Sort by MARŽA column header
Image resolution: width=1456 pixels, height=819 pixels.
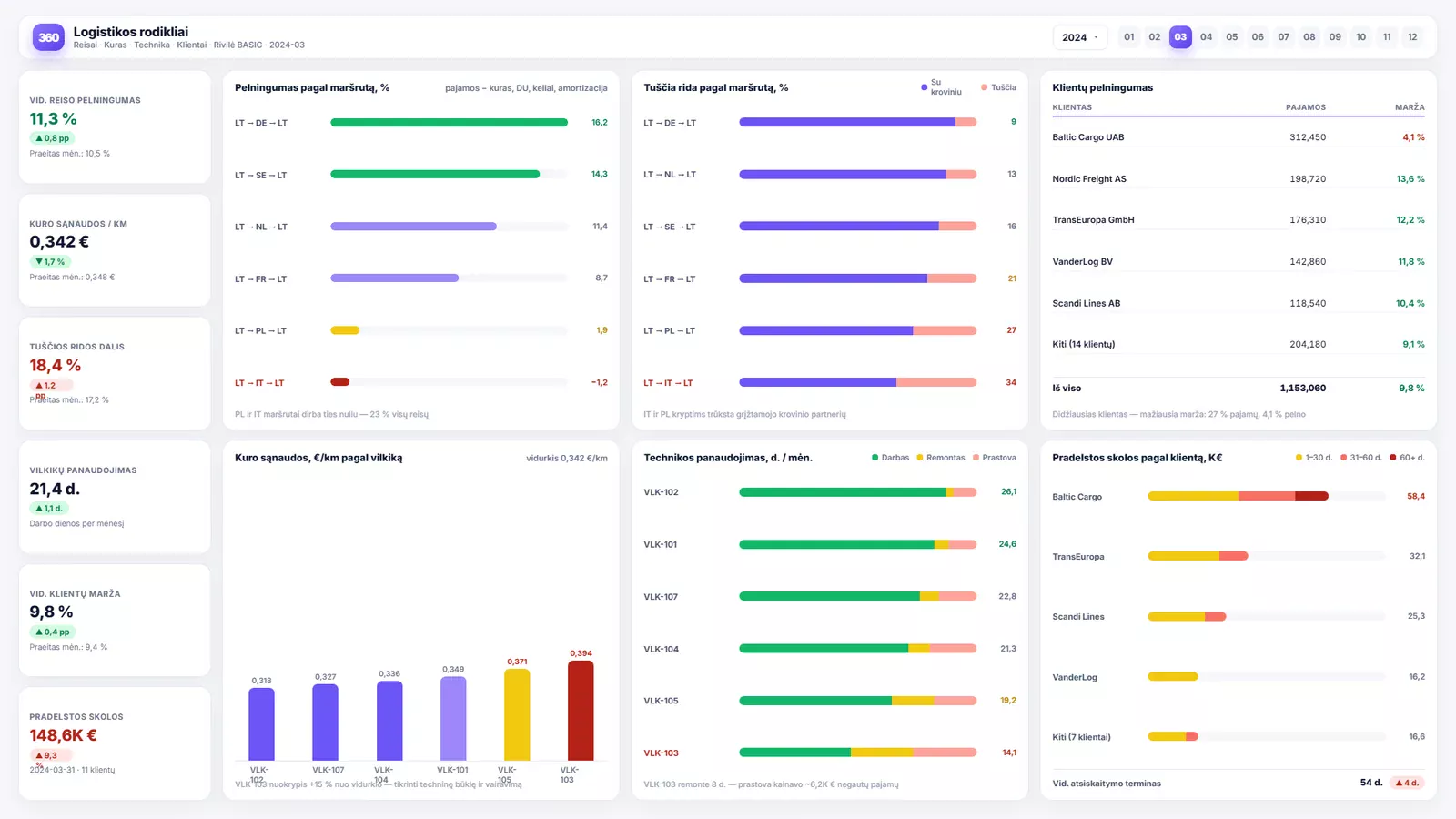coord(1410,107)
